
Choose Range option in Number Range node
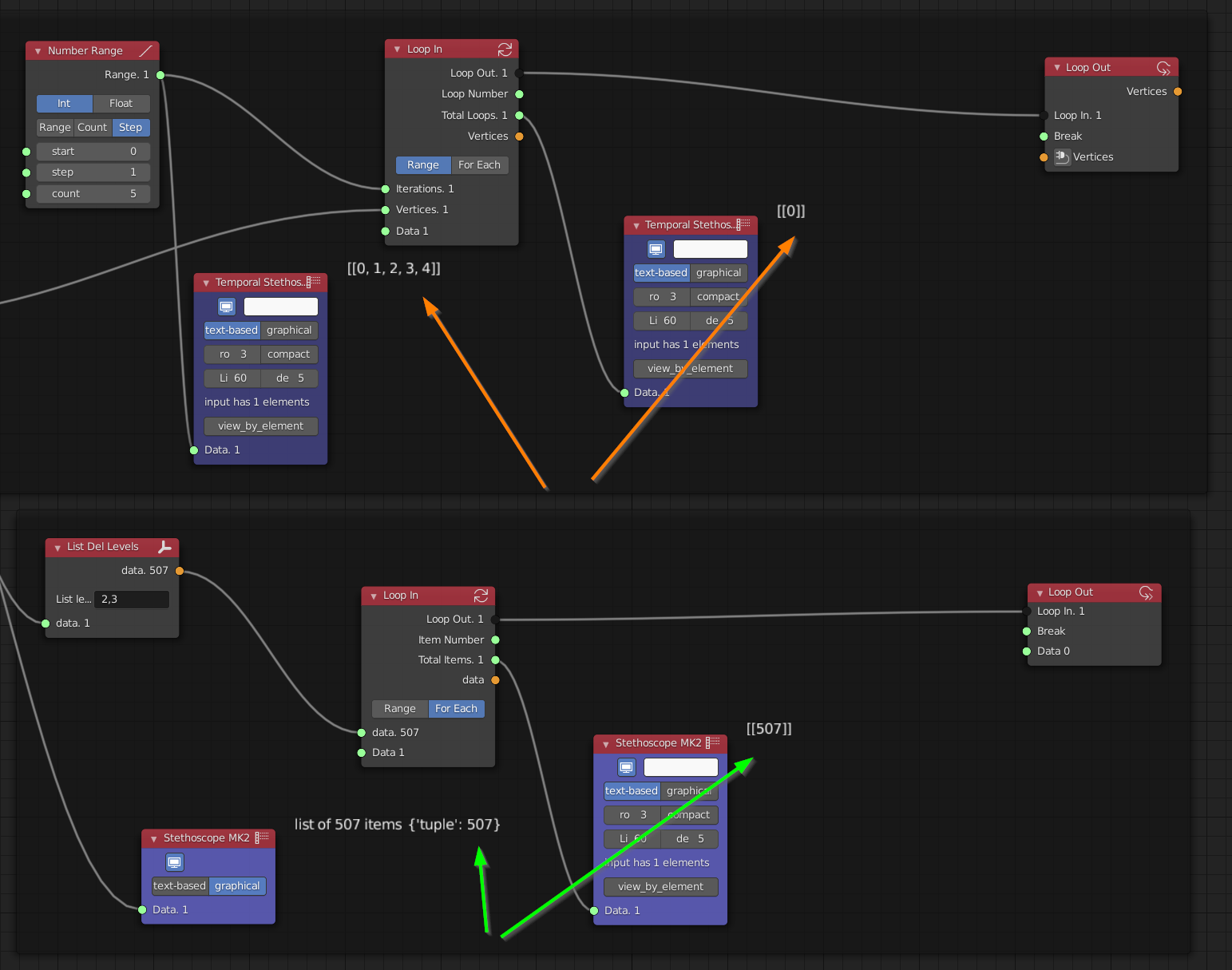coord(55,128)
